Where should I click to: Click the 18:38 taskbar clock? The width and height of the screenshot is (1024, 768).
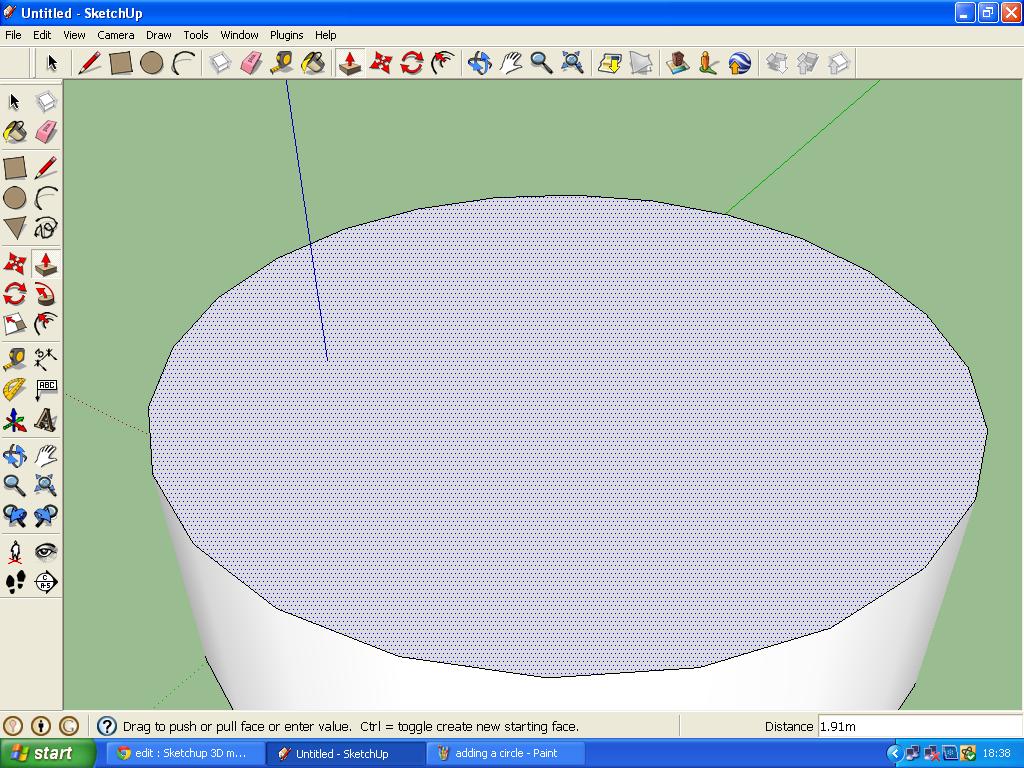tap(996, 754)
